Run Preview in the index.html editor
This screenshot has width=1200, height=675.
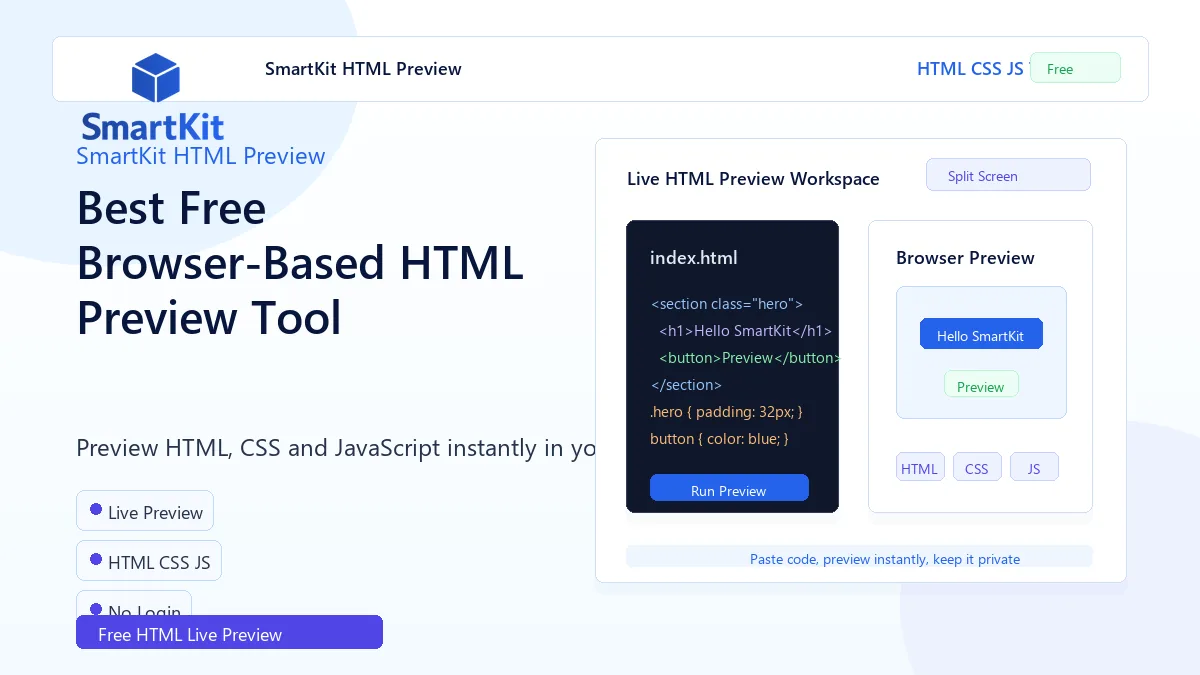(x=729, y=489)
